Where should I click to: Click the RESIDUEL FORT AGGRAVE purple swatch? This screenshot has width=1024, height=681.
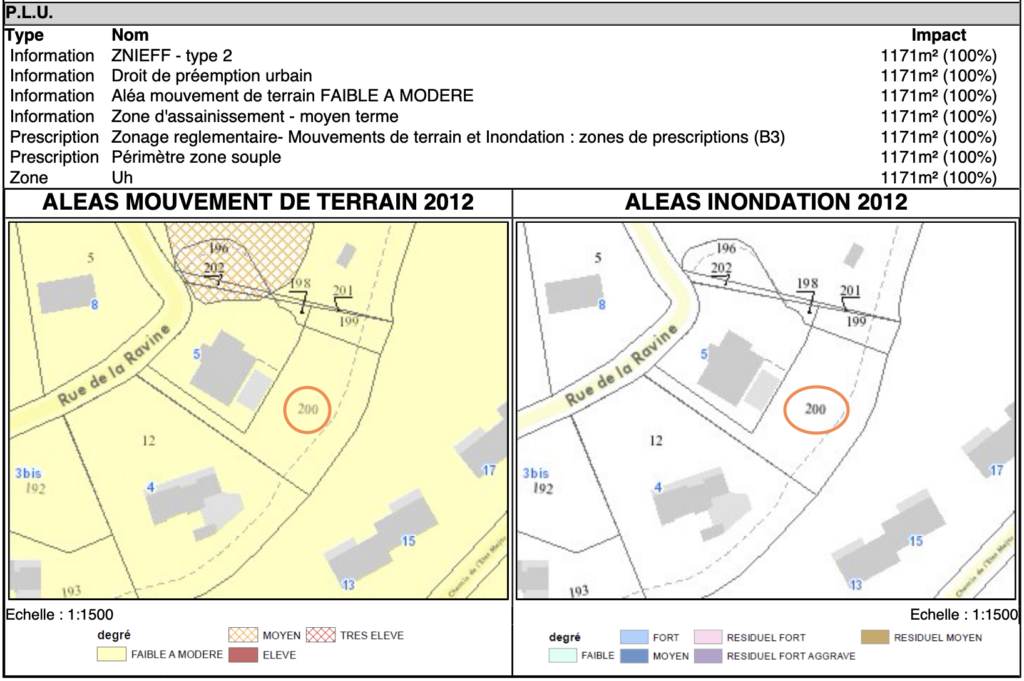click(x=708, y=656)
